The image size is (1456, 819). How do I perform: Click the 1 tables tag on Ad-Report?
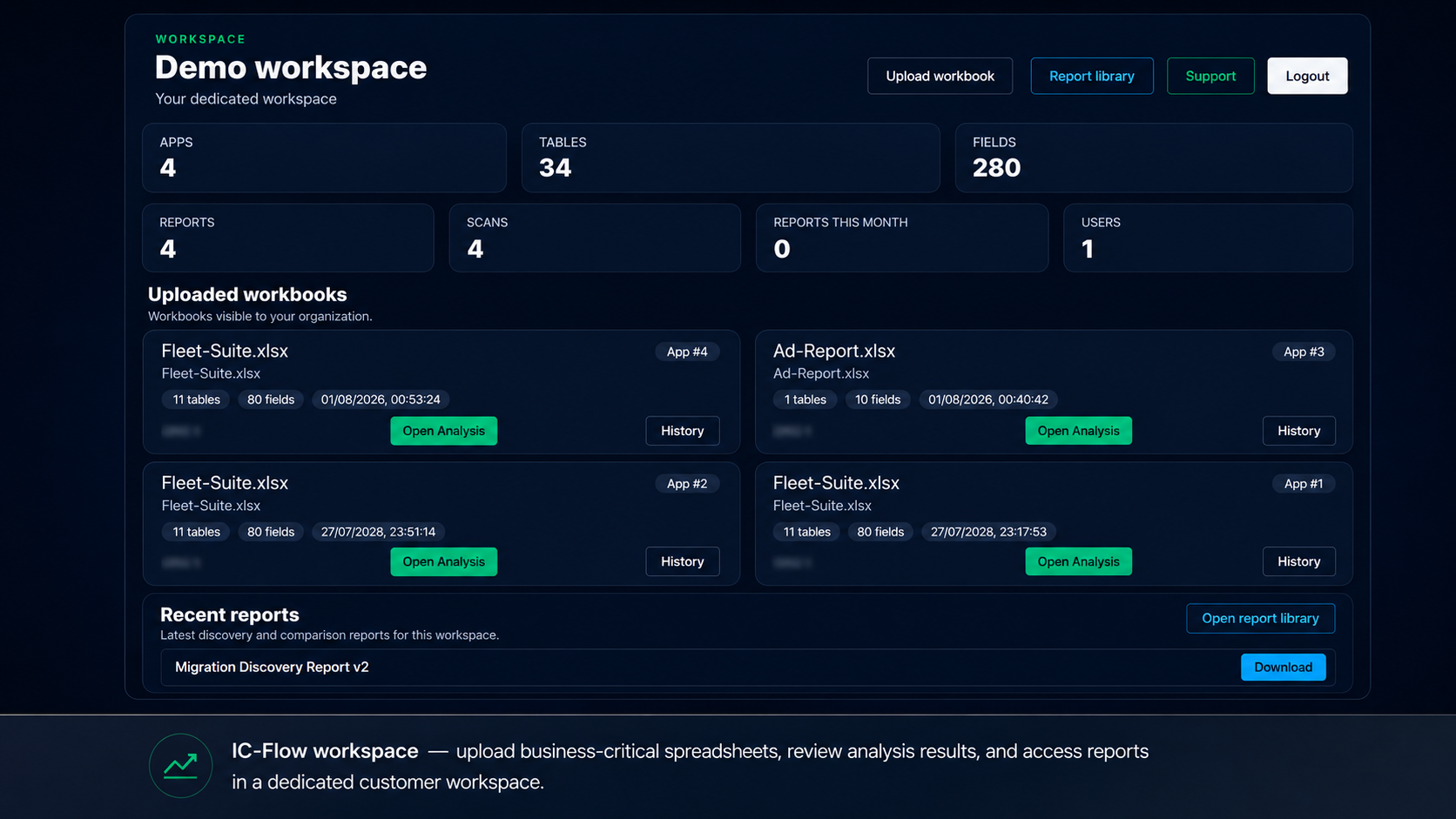[x=805, y=399]
